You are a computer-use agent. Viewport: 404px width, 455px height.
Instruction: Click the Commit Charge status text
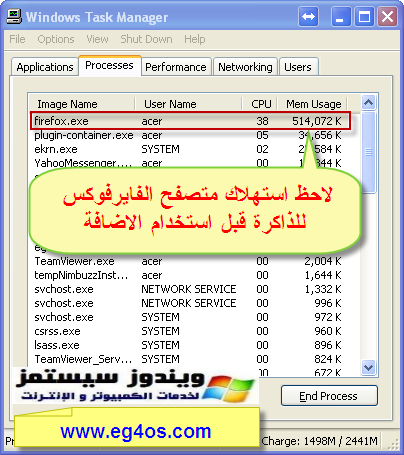319,441
